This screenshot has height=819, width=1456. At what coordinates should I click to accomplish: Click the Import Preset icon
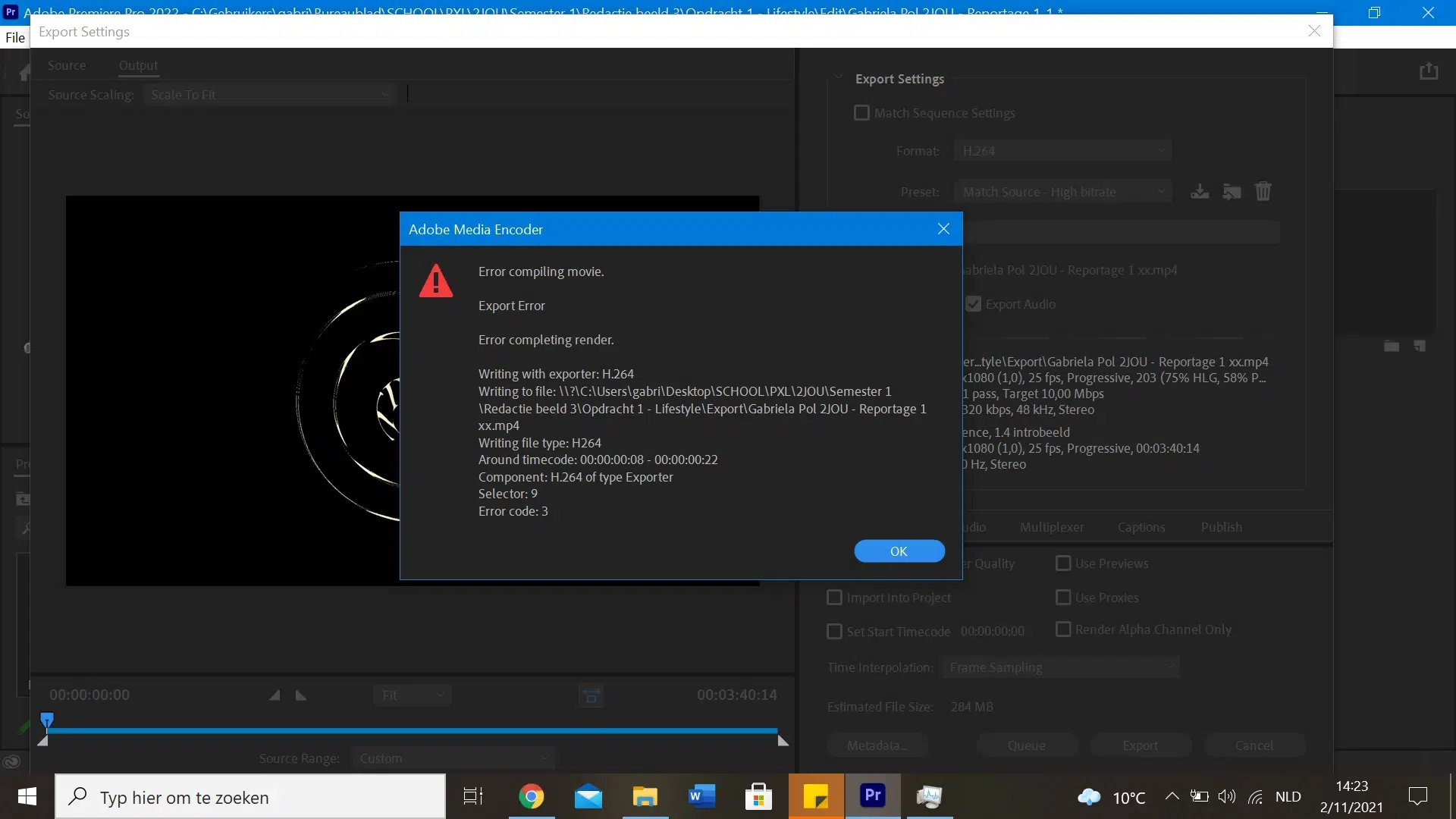click(1232, 191)
